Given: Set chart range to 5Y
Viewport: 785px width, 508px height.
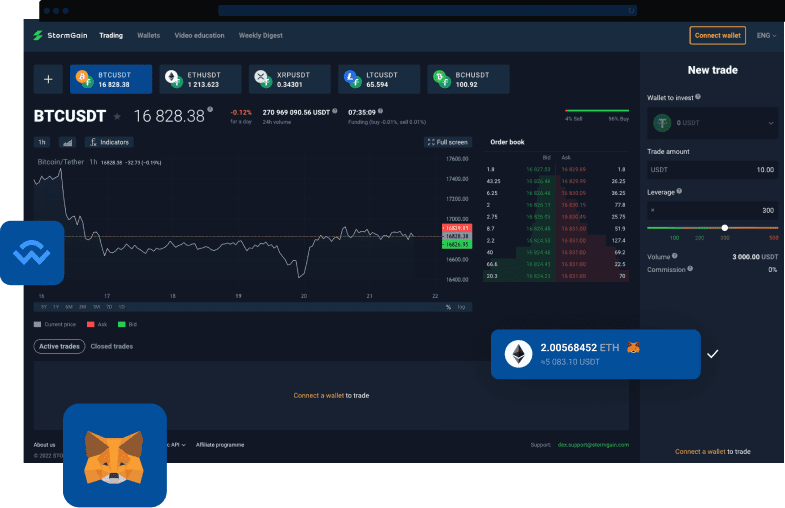Looking at the screenshot, I should (44, 307).
